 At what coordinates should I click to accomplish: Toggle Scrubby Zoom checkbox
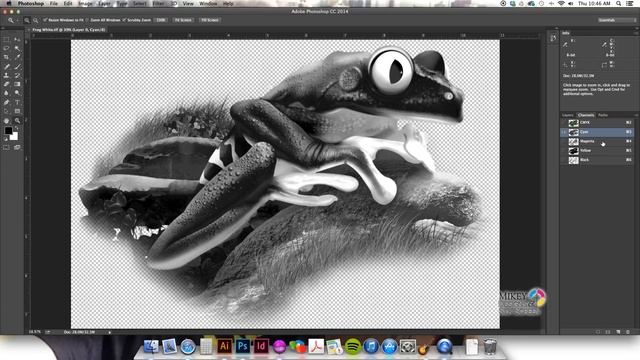click(x=124, y=20)
